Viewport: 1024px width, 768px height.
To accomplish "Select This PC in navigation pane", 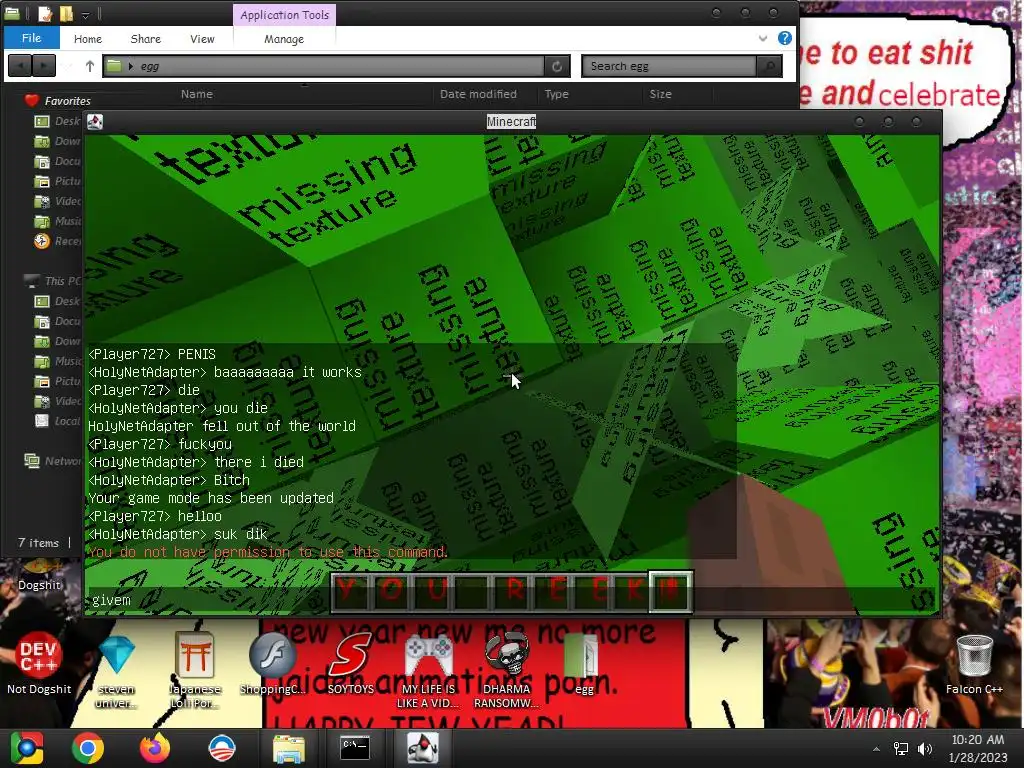I will click(54, 281).
